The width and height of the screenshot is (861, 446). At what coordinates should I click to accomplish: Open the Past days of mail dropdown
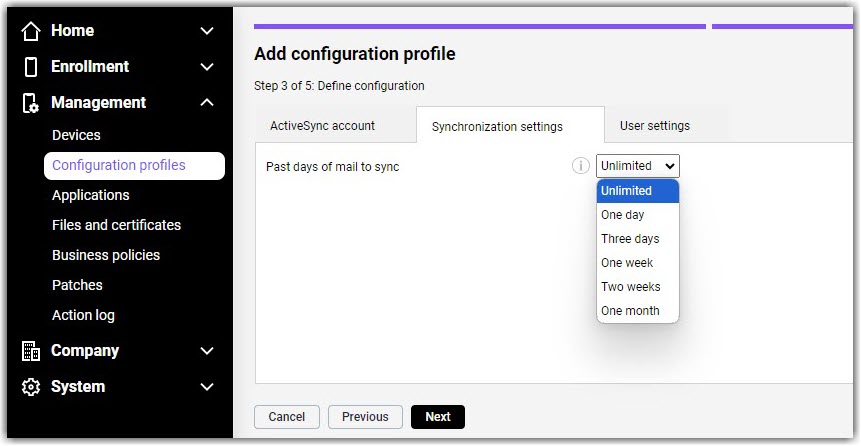[x=638, y=166]
